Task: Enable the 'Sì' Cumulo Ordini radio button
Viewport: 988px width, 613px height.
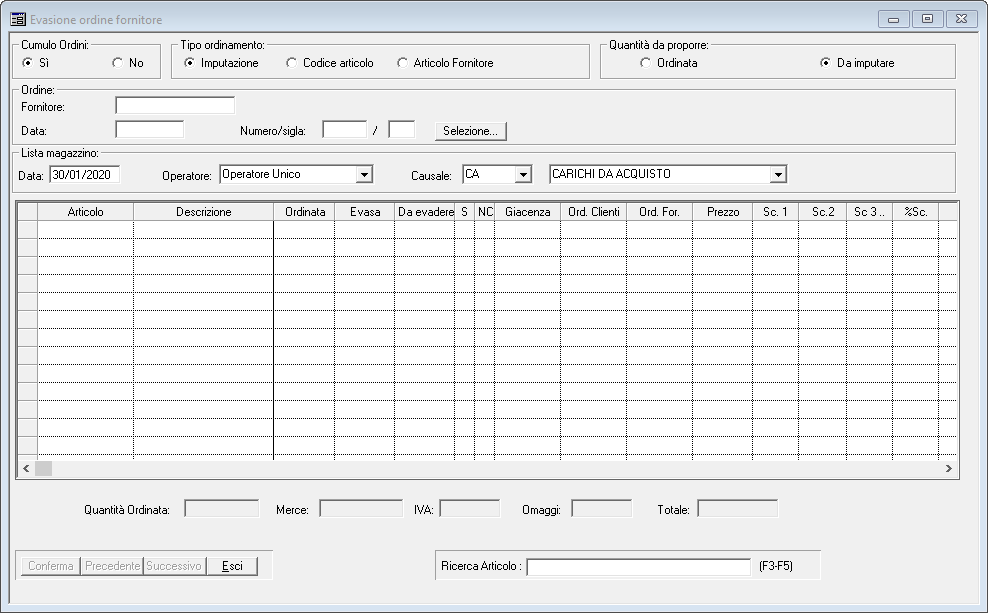Action: pyautogui.click(x=28, y=63)
